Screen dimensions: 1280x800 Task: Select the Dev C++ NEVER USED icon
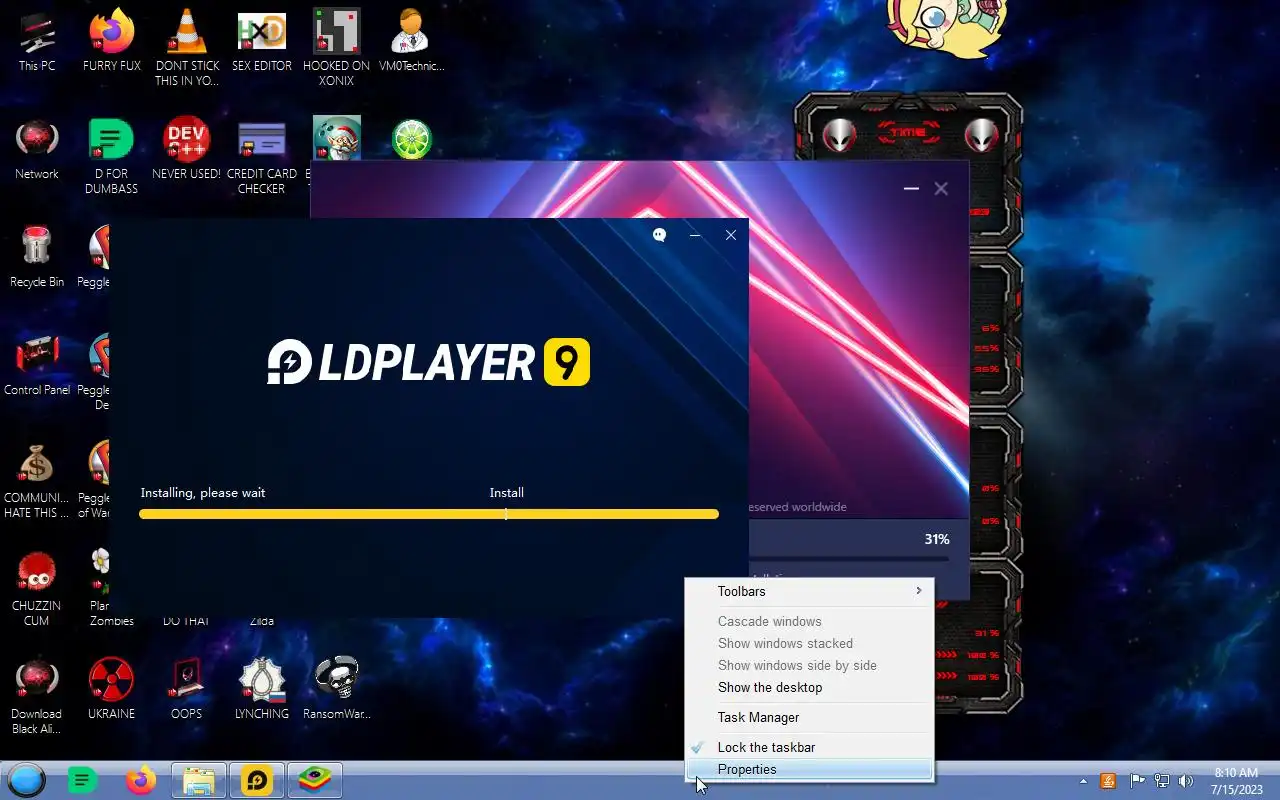point(186,150)
